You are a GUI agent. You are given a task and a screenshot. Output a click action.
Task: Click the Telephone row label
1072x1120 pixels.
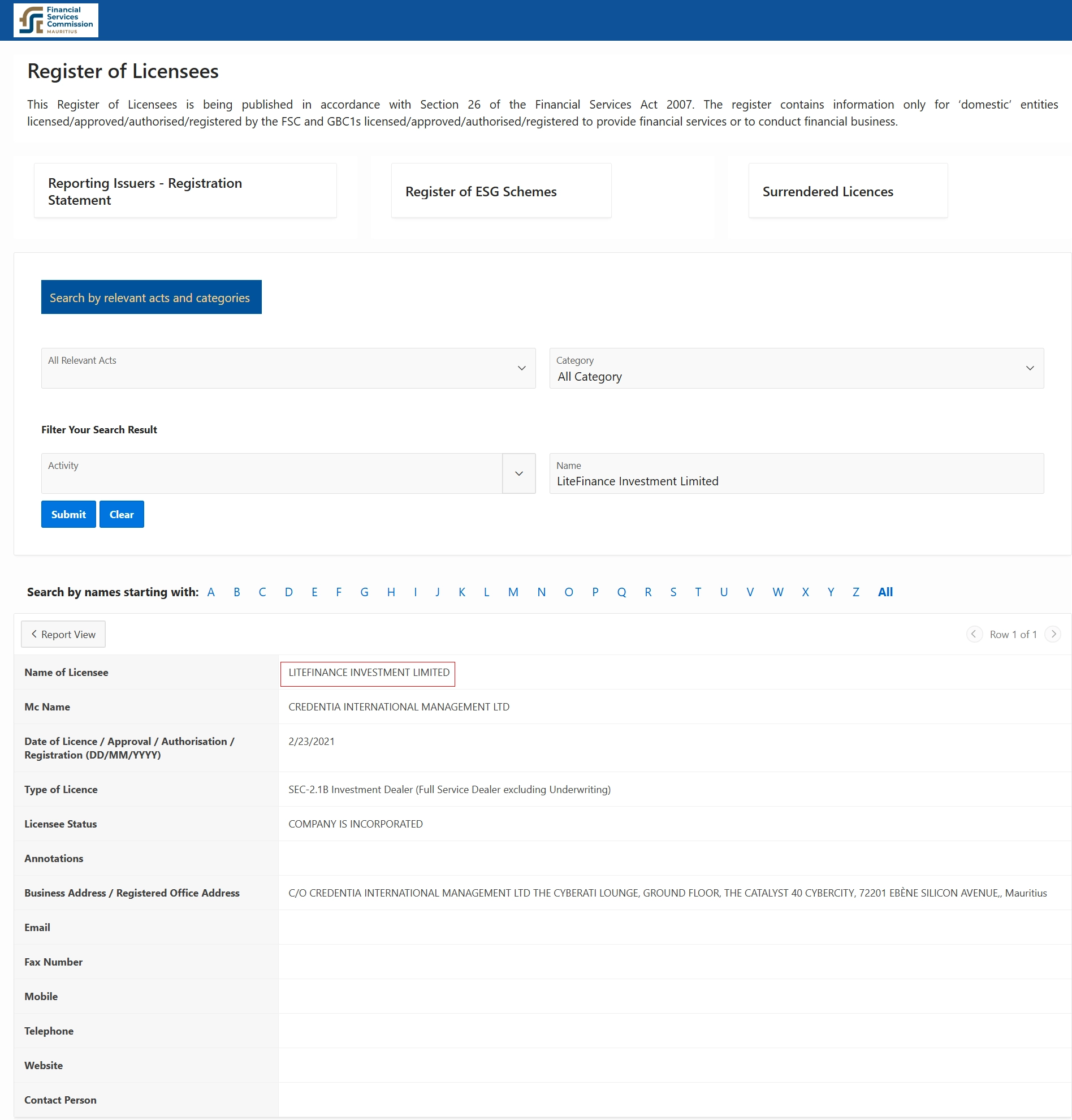coord(49,1031)
